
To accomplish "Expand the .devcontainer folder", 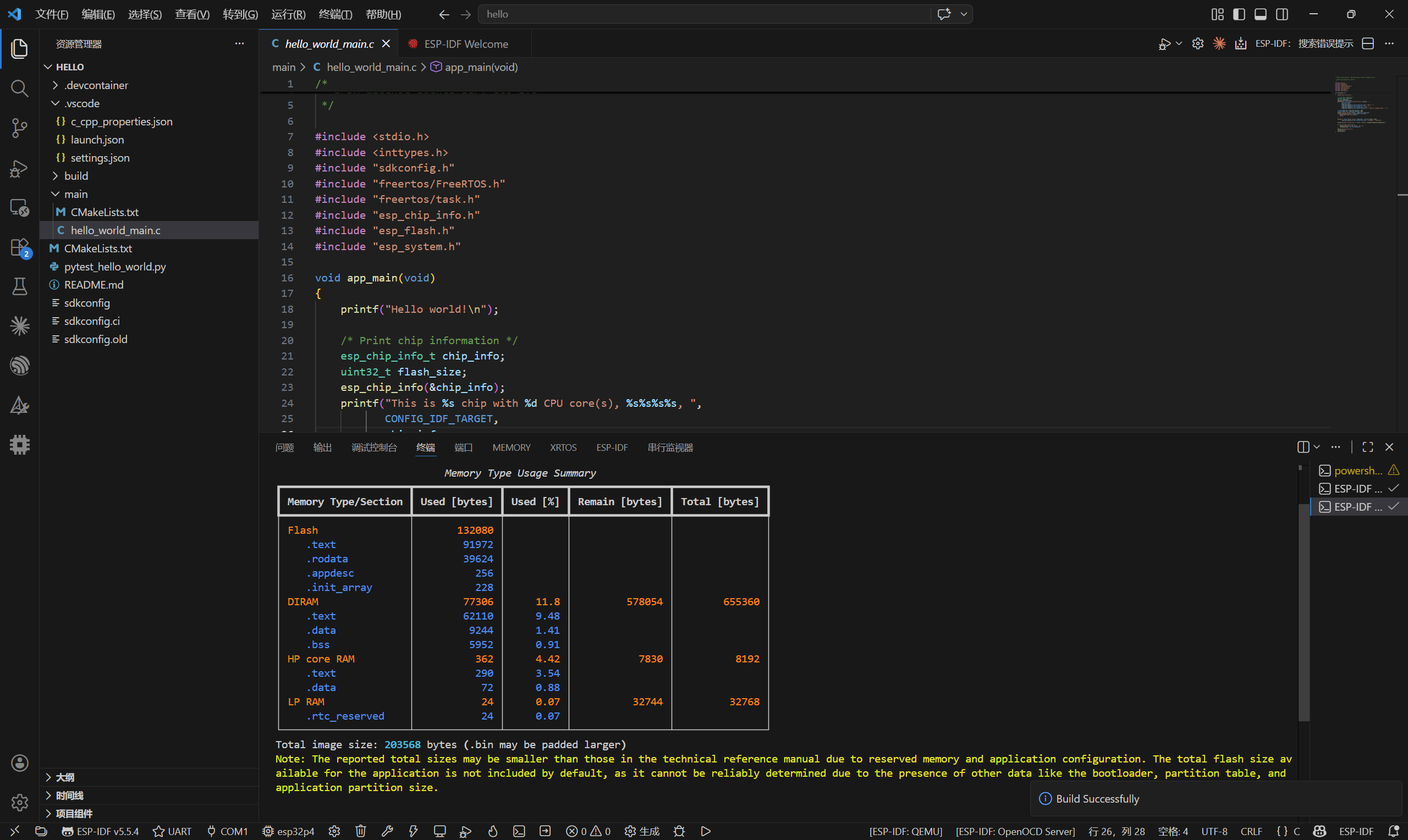I will (x=55, y=85).
